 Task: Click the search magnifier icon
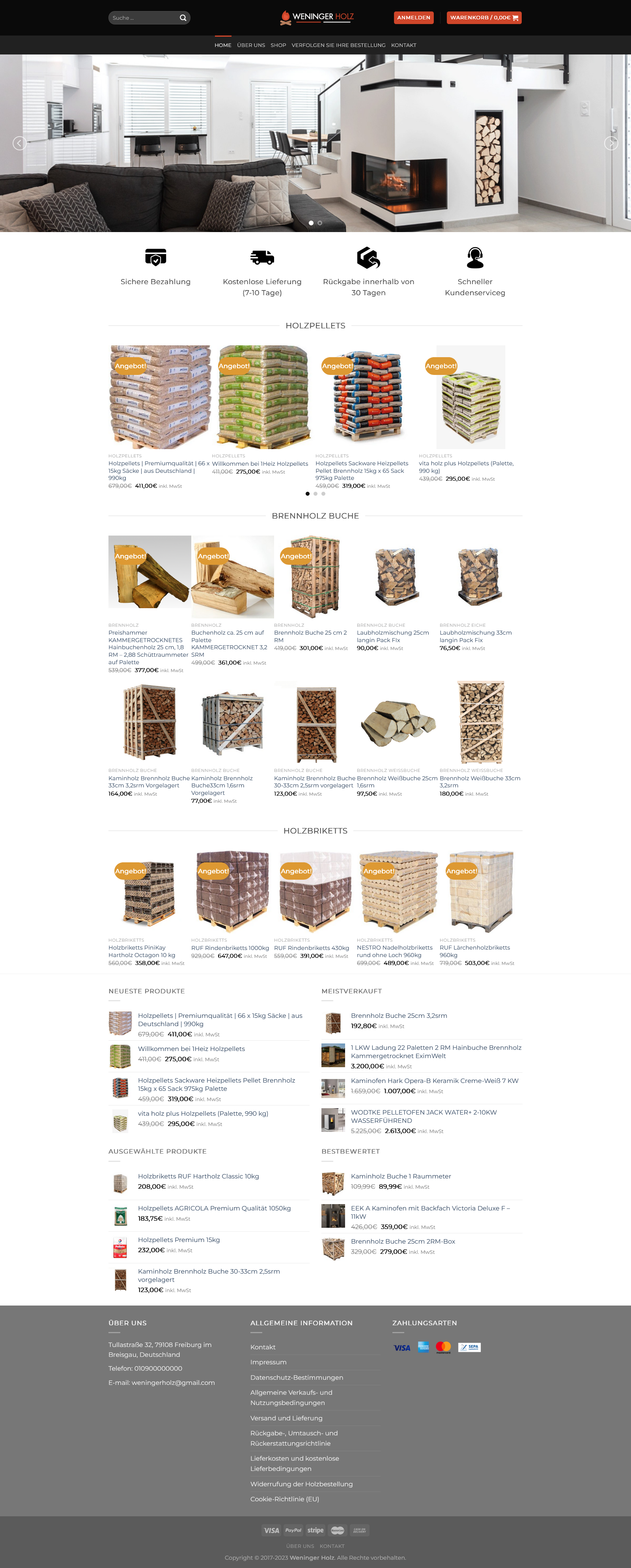183,18
